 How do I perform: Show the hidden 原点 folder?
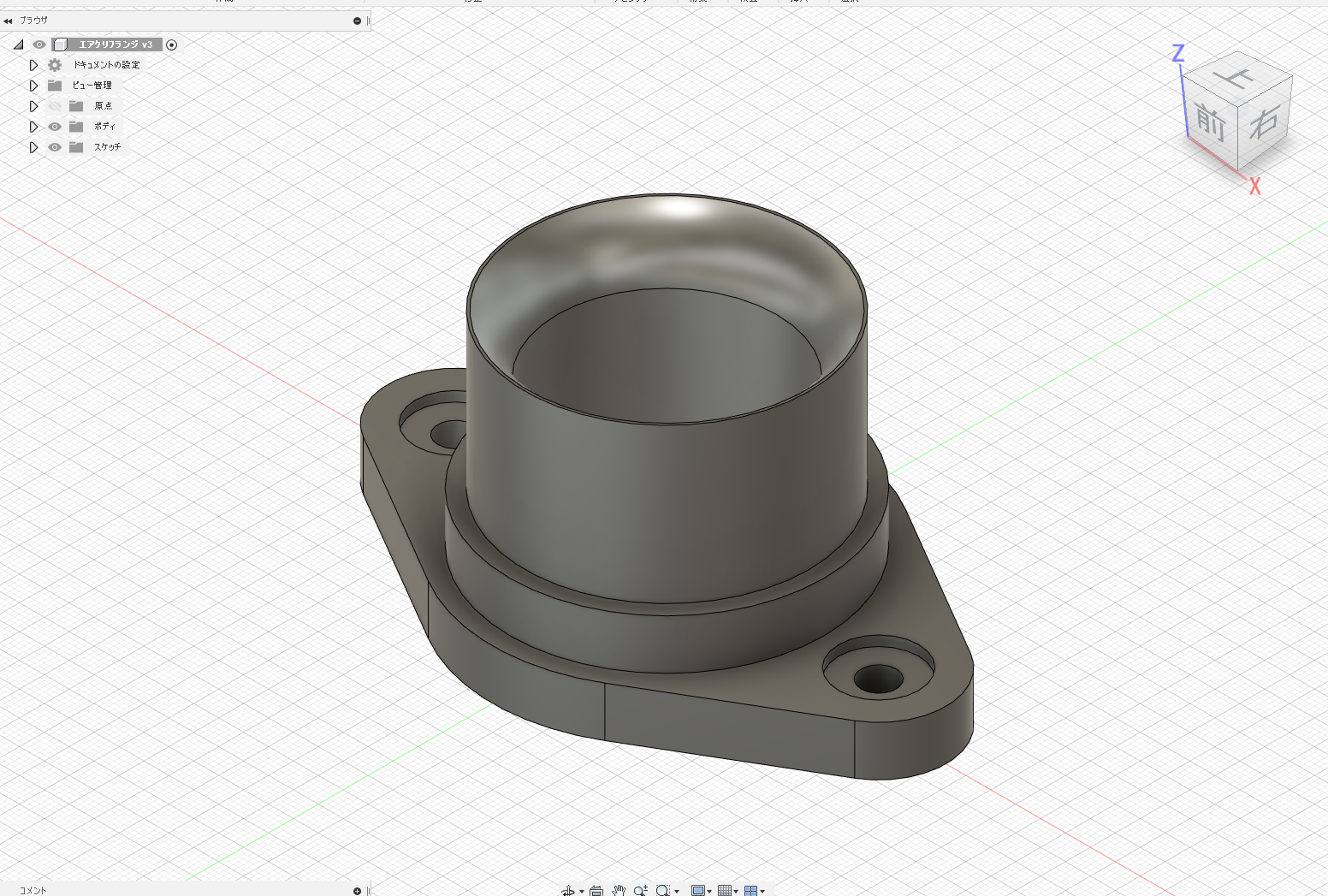55,106
